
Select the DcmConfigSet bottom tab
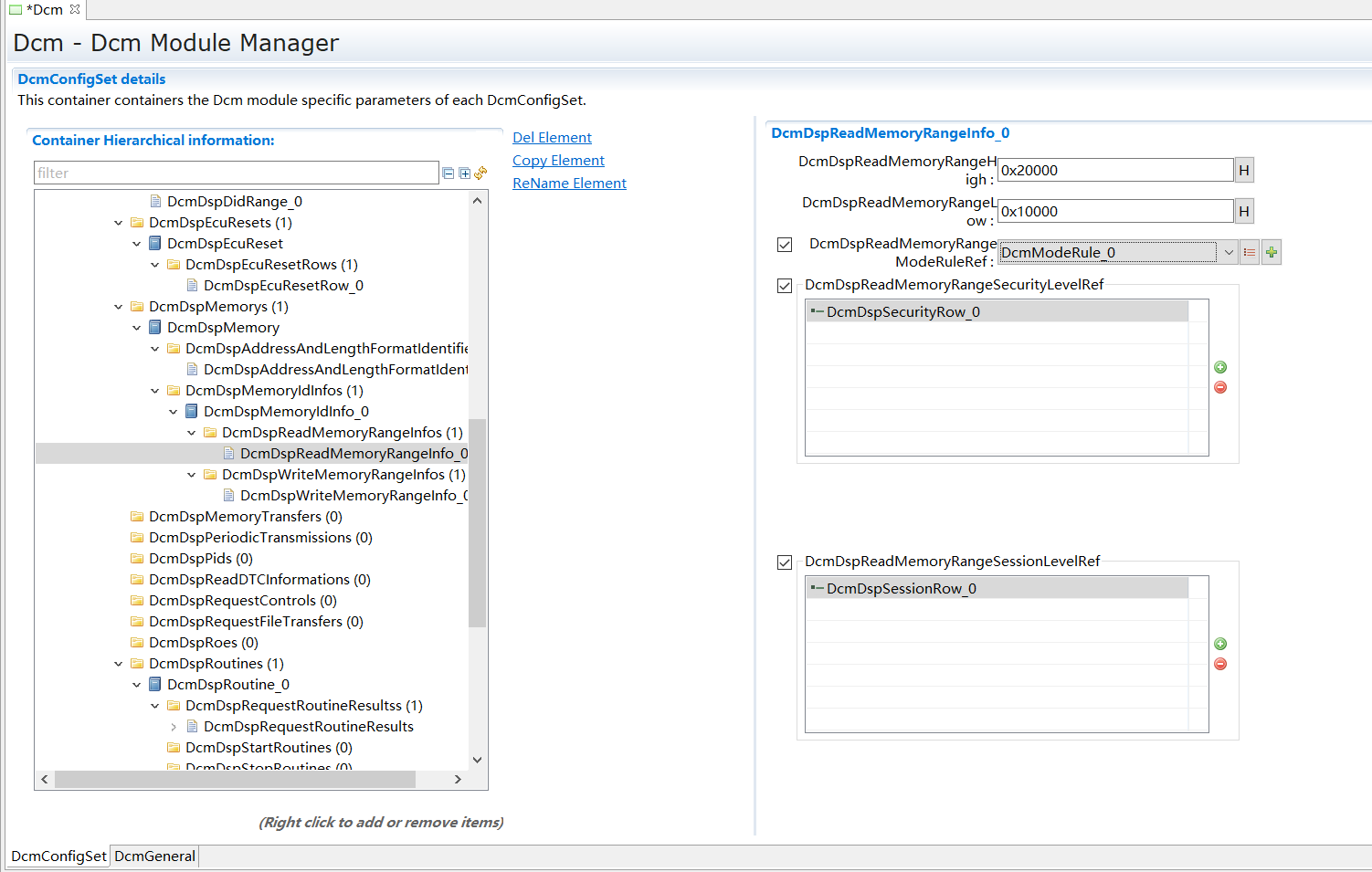[58, 856]
